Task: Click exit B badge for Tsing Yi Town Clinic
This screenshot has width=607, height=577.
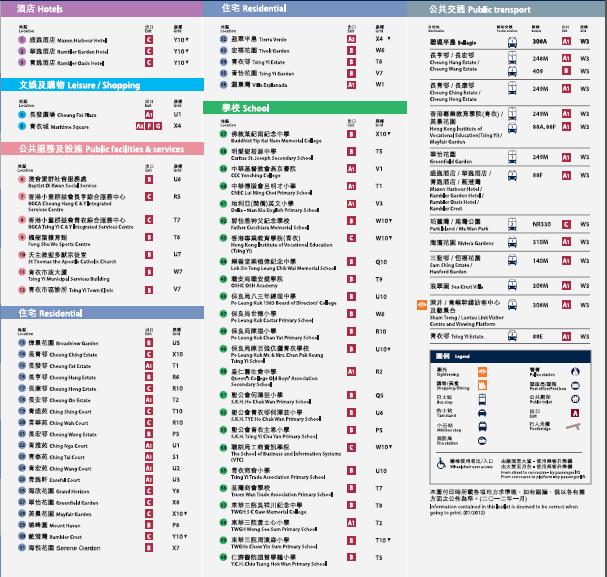Action: click(149, 289)
